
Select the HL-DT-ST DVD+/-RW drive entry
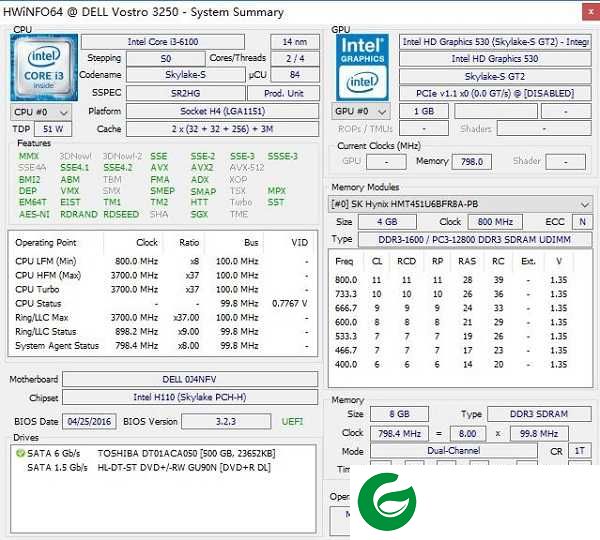(149, 468)
